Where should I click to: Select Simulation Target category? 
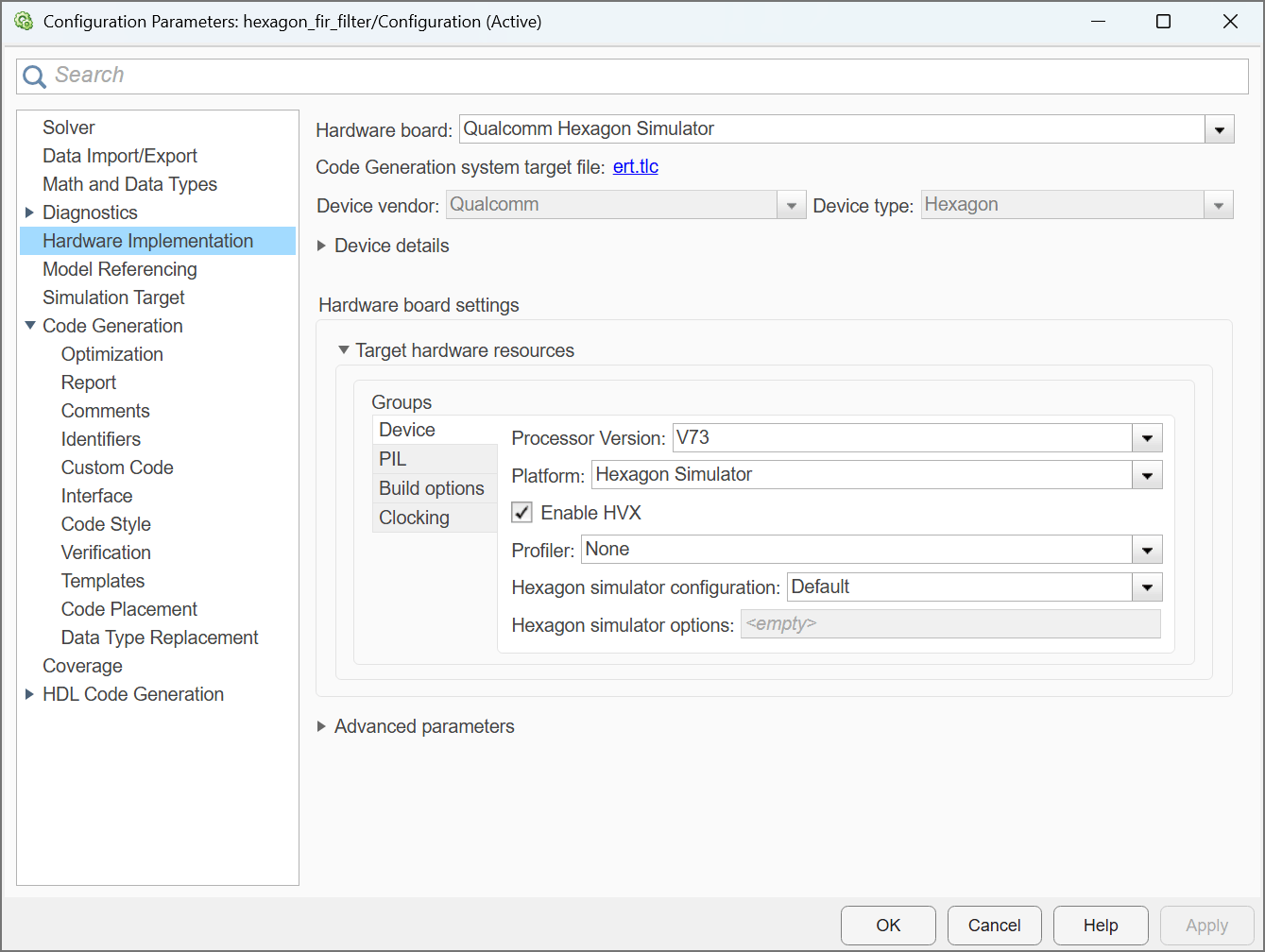coord(113,297)
